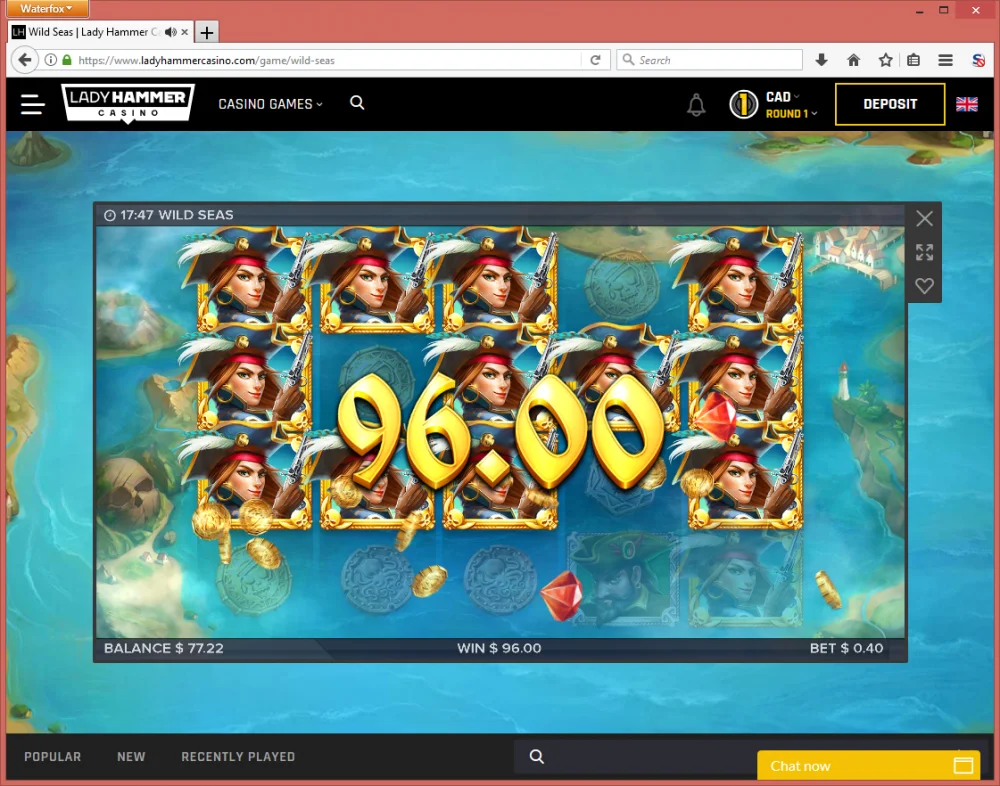Open the browser hamburger menu

[946, 60]
